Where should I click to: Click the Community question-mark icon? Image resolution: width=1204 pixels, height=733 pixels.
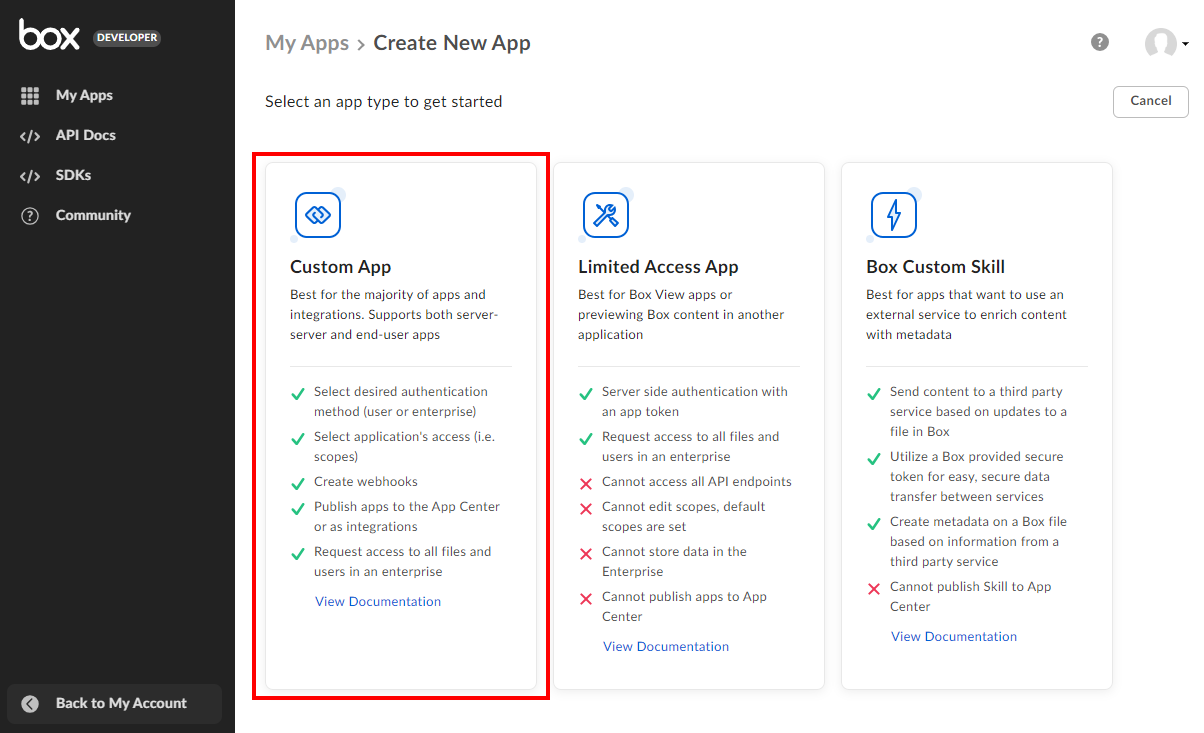(30, 216)
